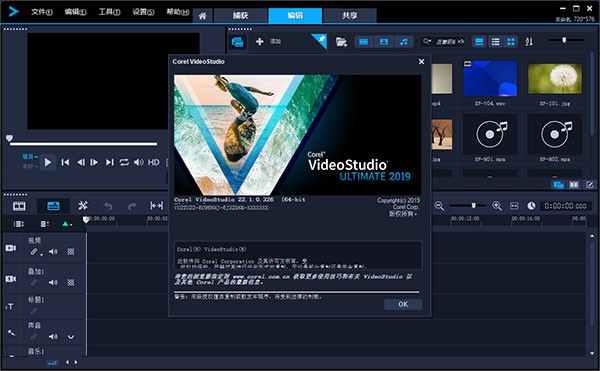Undo the last action
Viewport: 600px width, 371px height.
tap(108, 207)
